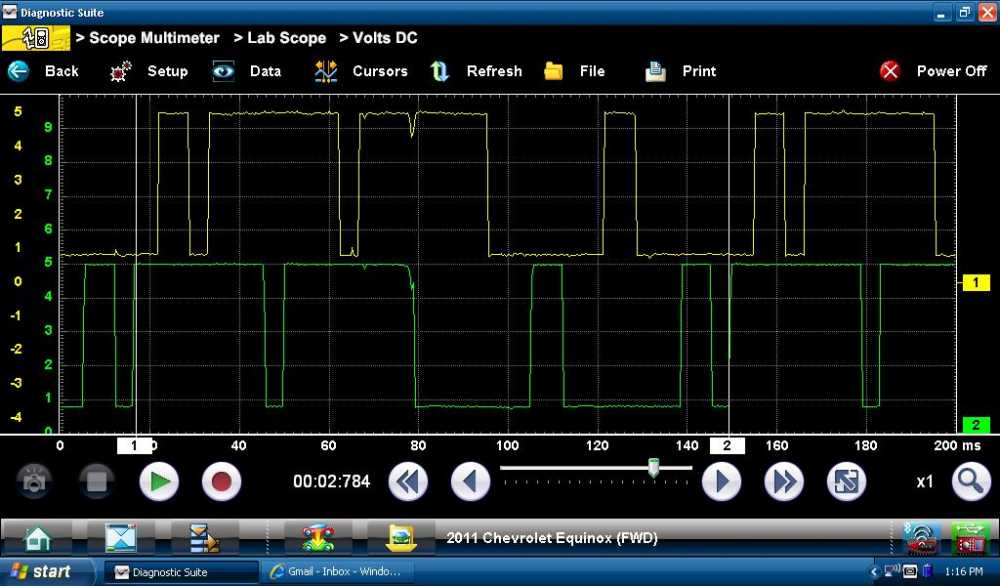This screenshot has height=586, width=1000.
Task: Open the File menu
Action: pos(575,71)
